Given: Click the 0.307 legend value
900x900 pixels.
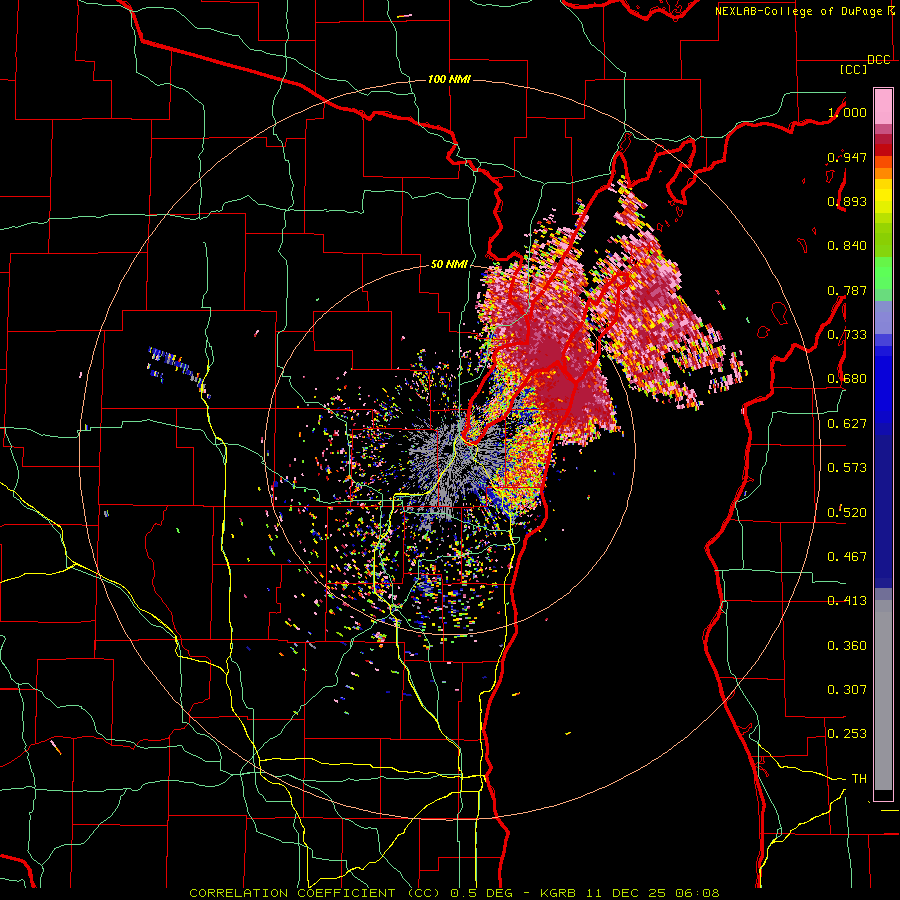Looking at the screenshot, I should tap(847, 690).
